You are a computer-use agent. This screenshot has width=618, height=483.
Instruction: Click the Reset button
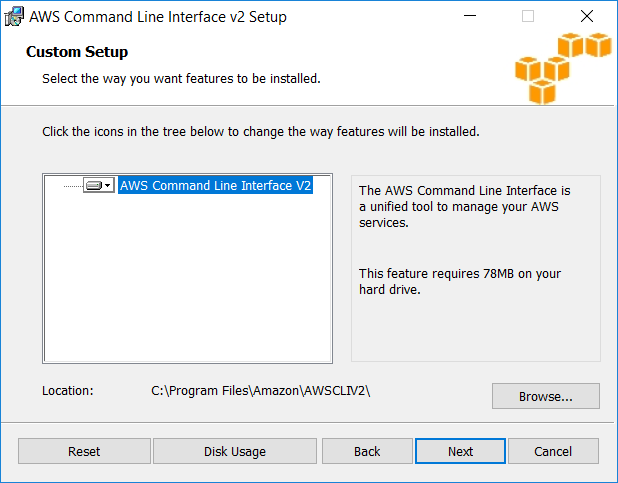coord(84,451)
